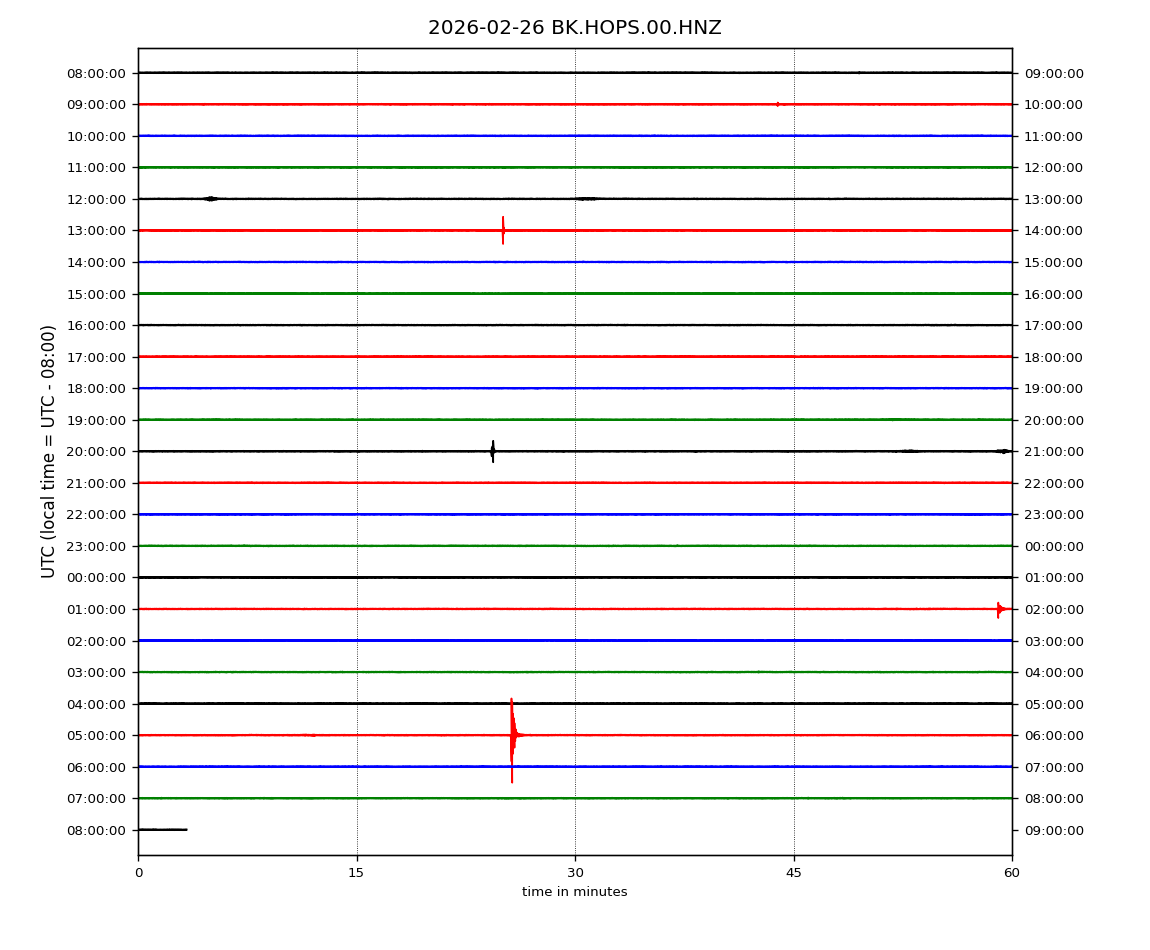Select the vertical UTC local time axis label
The width and height of the screenshot is (1150, 950).
pos(49,451)
